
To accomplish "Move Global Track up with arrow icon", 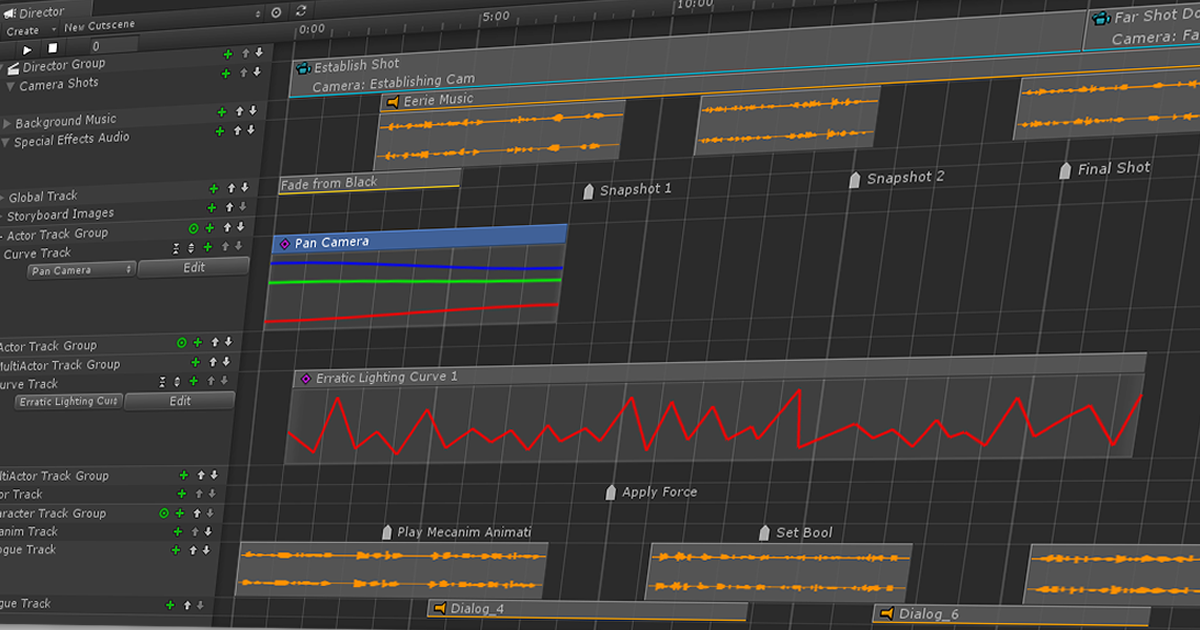I will pos(229,188).
